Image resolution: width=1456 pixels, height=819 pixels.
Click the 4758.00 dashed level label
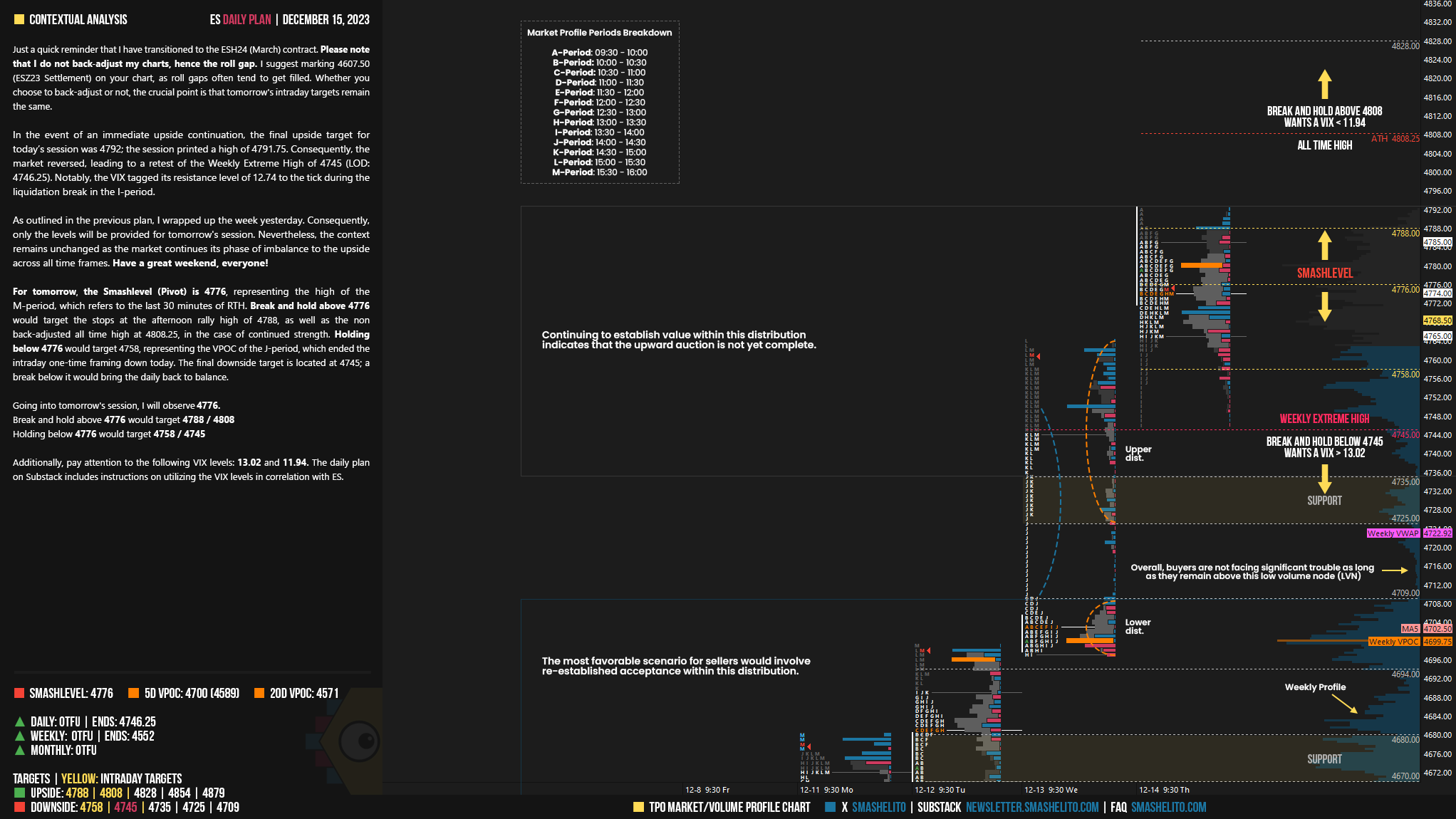[1405, 374]
